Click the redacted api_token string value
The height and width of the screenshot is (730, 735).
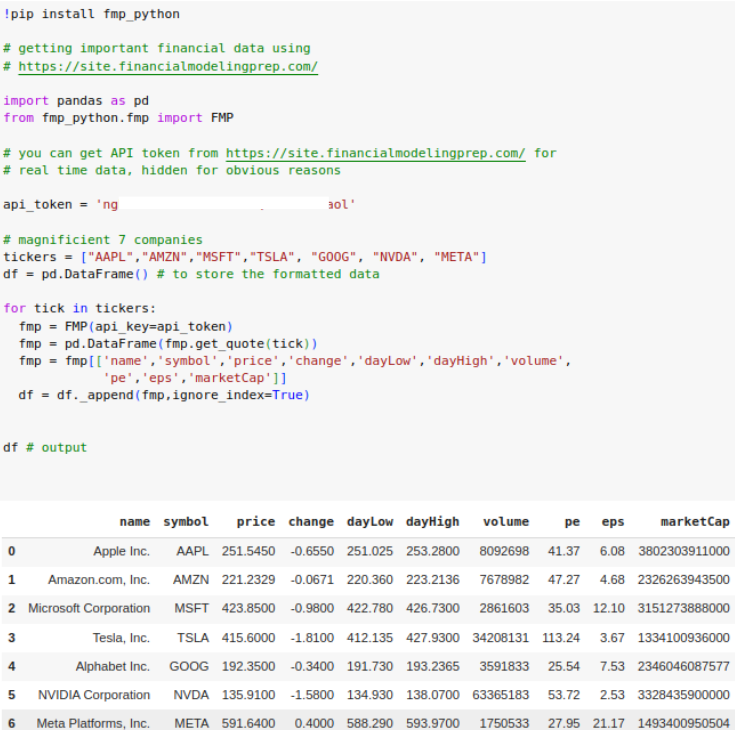tap(225, 204)
